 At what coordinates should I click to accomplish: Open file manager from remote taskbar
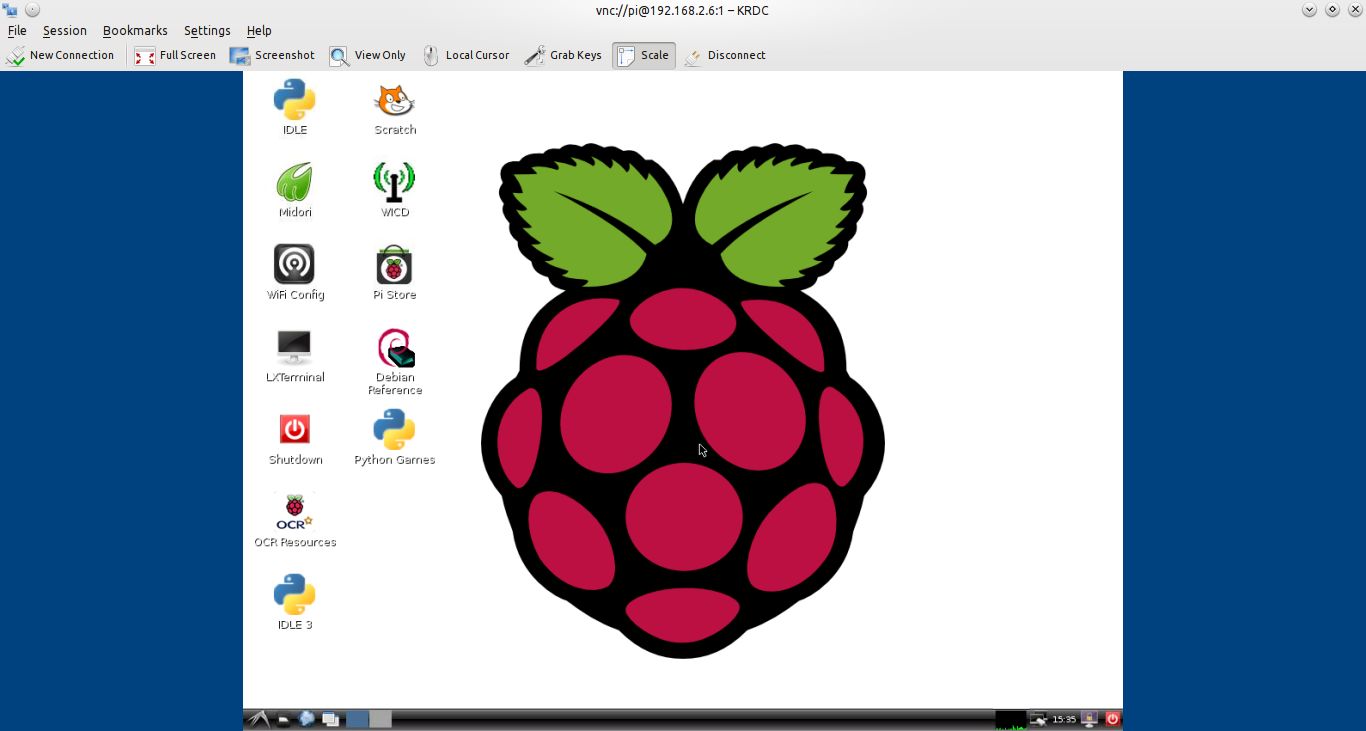click(x=284, y=719)
